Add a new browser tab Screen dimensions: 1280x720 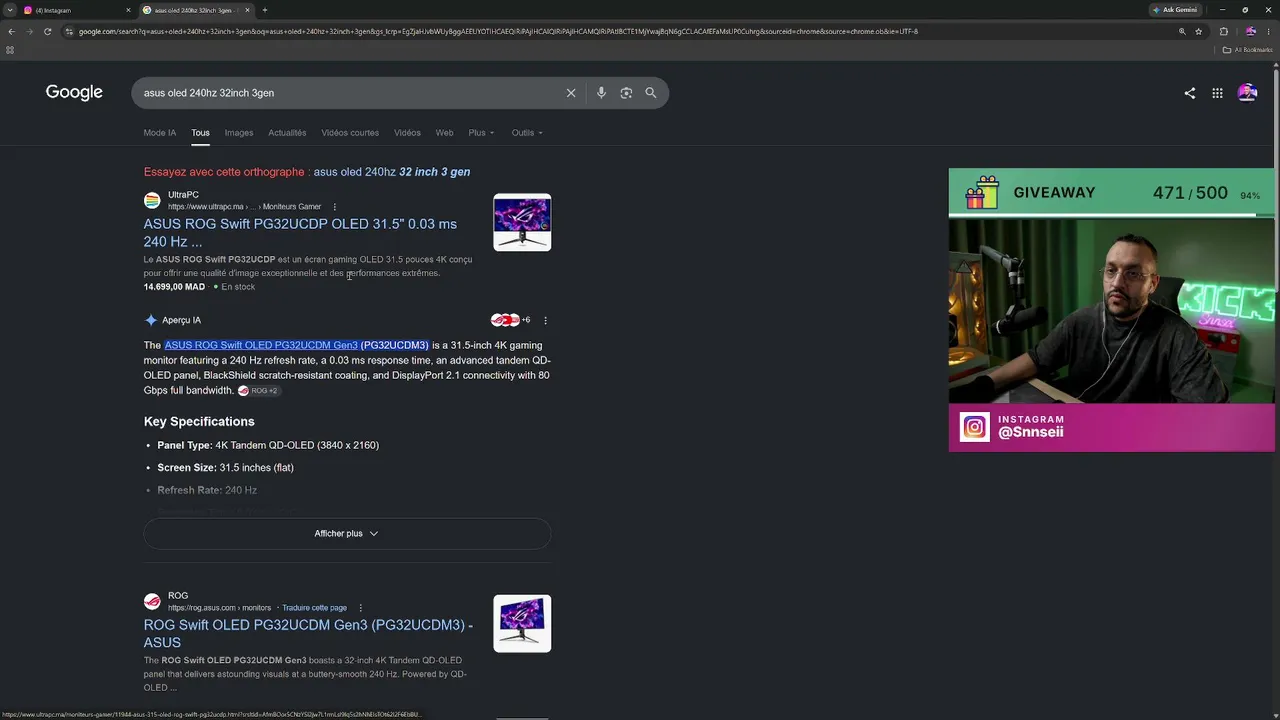point(264,10)
